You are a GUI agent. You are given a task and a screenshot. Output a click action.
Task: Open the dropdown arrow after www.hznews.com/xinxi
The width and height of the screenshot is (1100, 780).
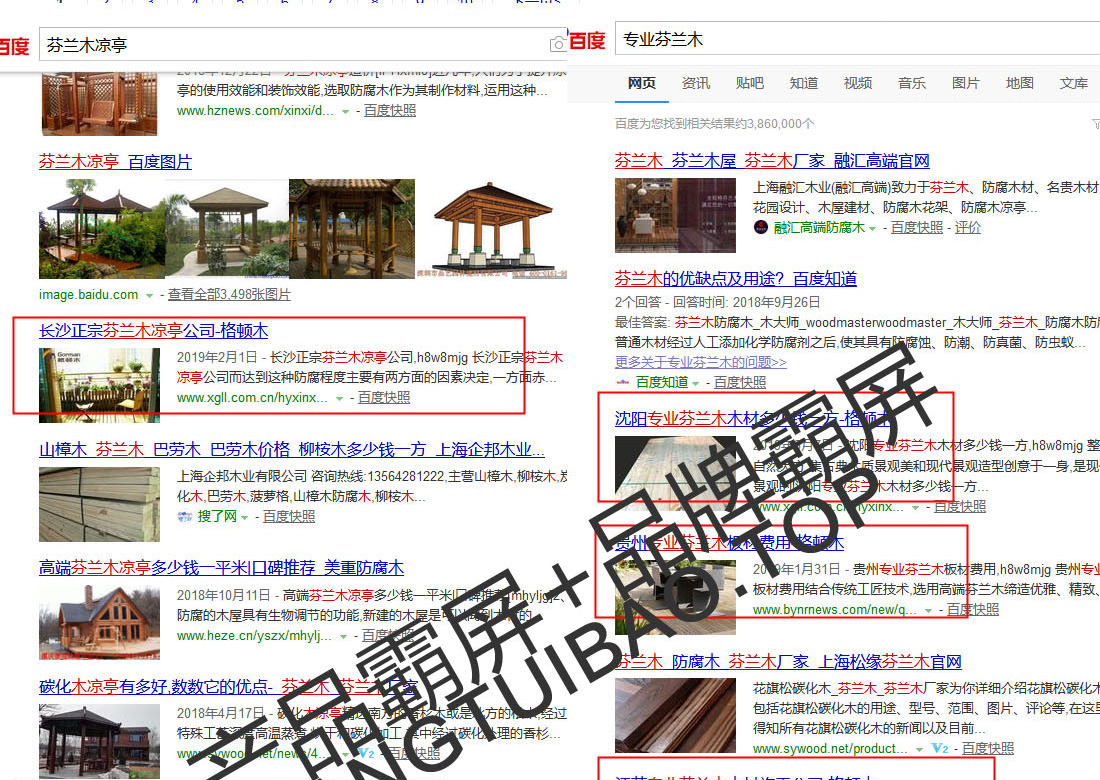coord(345,112)
